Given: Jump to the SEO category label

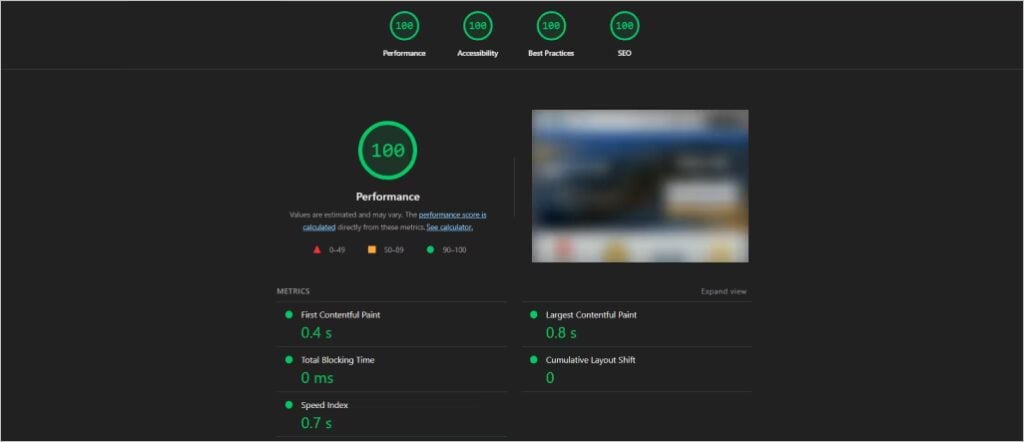Looking at the screenshot, I should pyautogui.click(x=624, y=54).
